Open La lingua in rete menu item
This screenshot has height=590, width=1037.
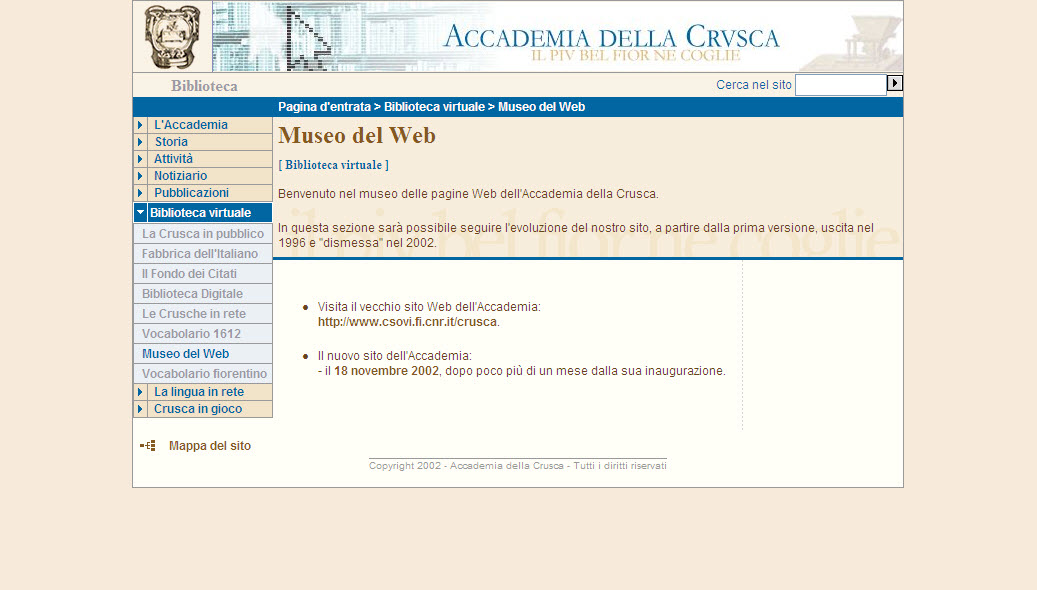pyautogui.click(x=199, y=392)
